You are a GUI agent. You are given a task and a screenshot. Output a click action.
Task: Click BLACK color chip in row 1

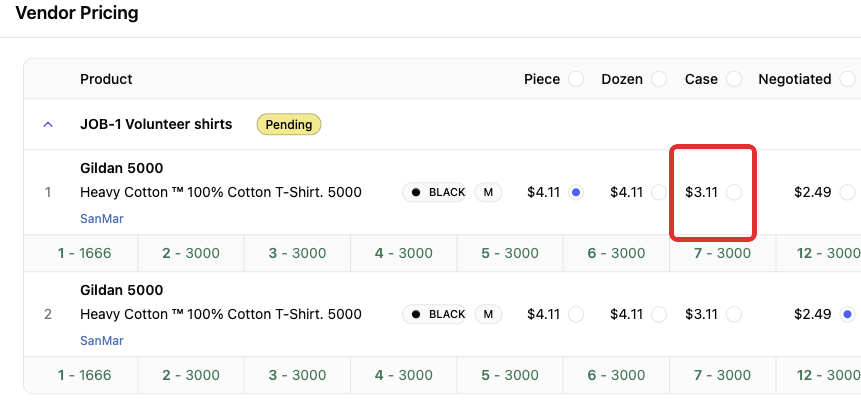434,193
